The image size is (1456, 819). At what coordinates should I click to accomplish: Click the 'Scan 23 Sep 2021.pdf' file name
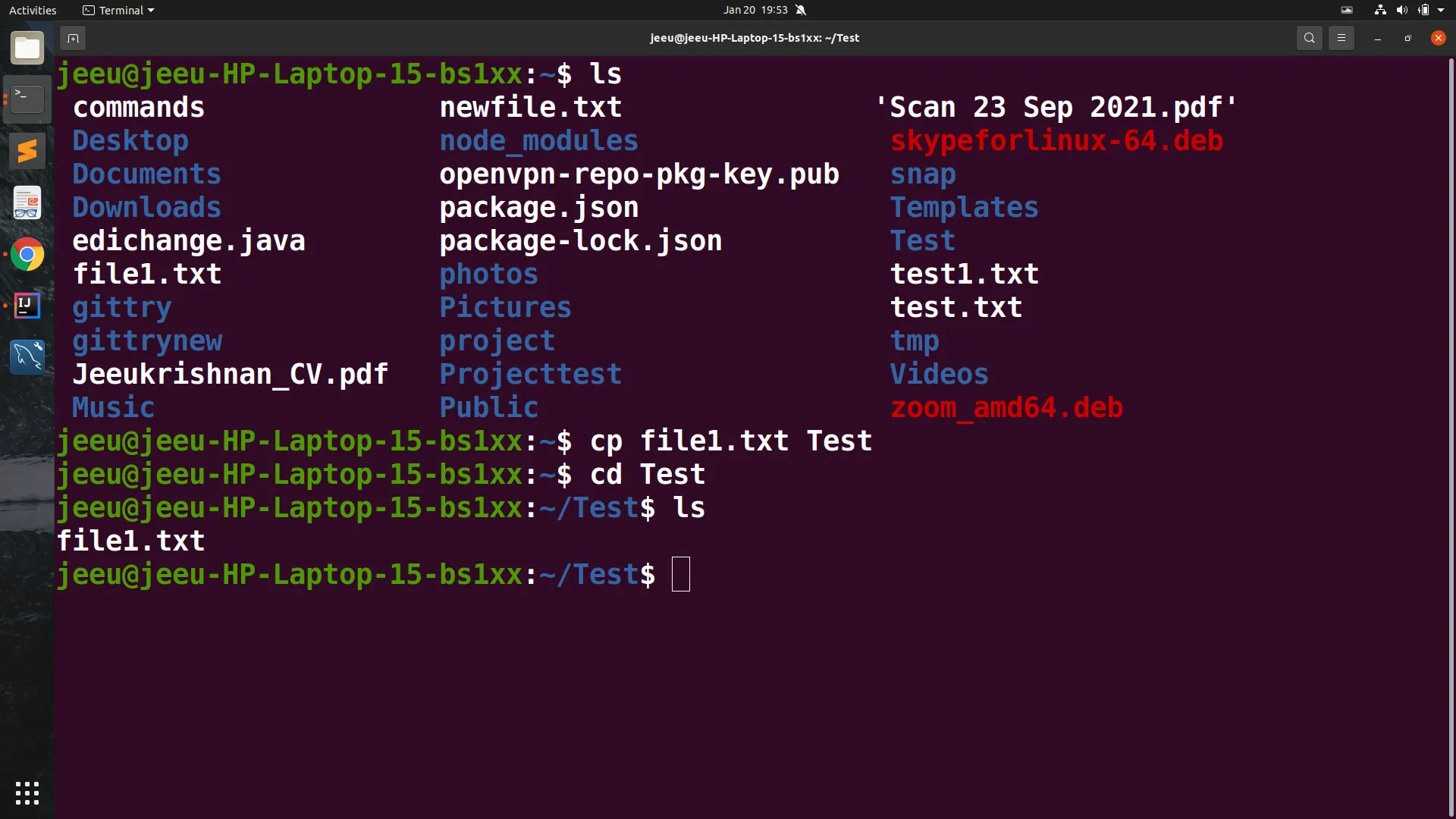click(x=1056, y=107)
